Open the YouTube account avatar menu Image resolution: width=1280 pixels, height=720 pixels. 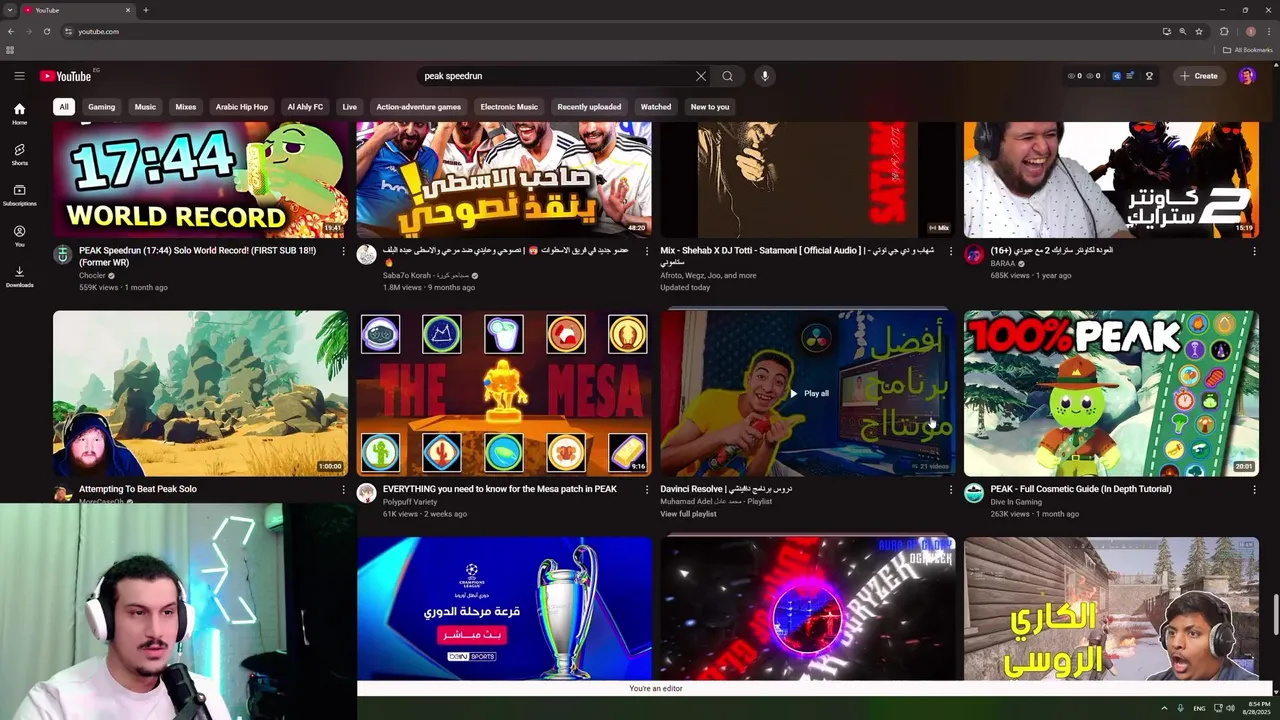(x=1247, y=76)
